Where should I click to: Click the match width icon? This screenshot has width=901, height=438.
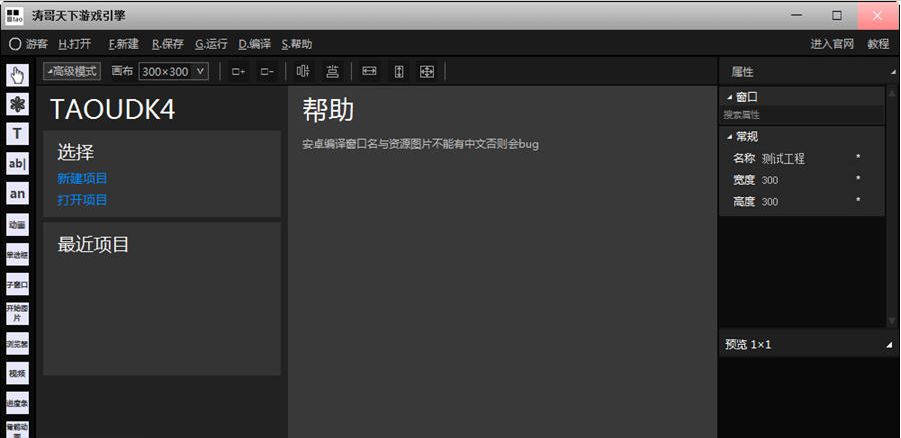(369, 71)
